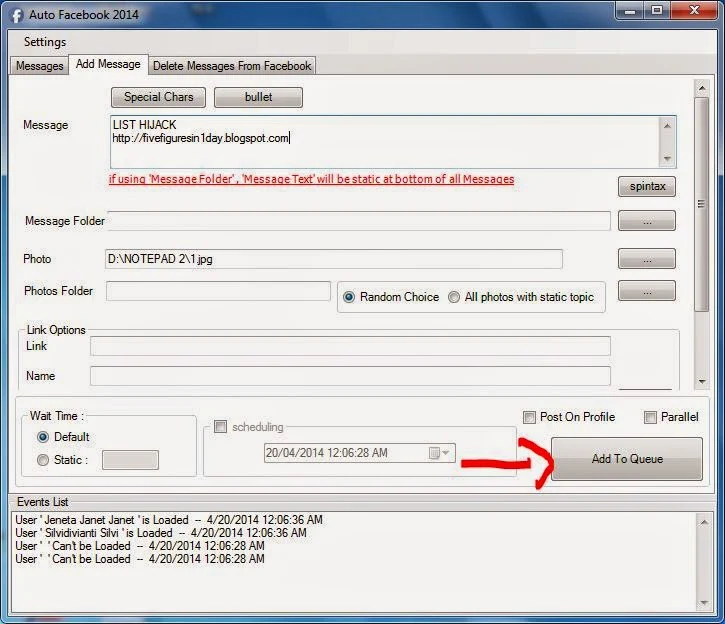Click the scheduling date-time field
725x624 pixels.
[x=360, y=453]
